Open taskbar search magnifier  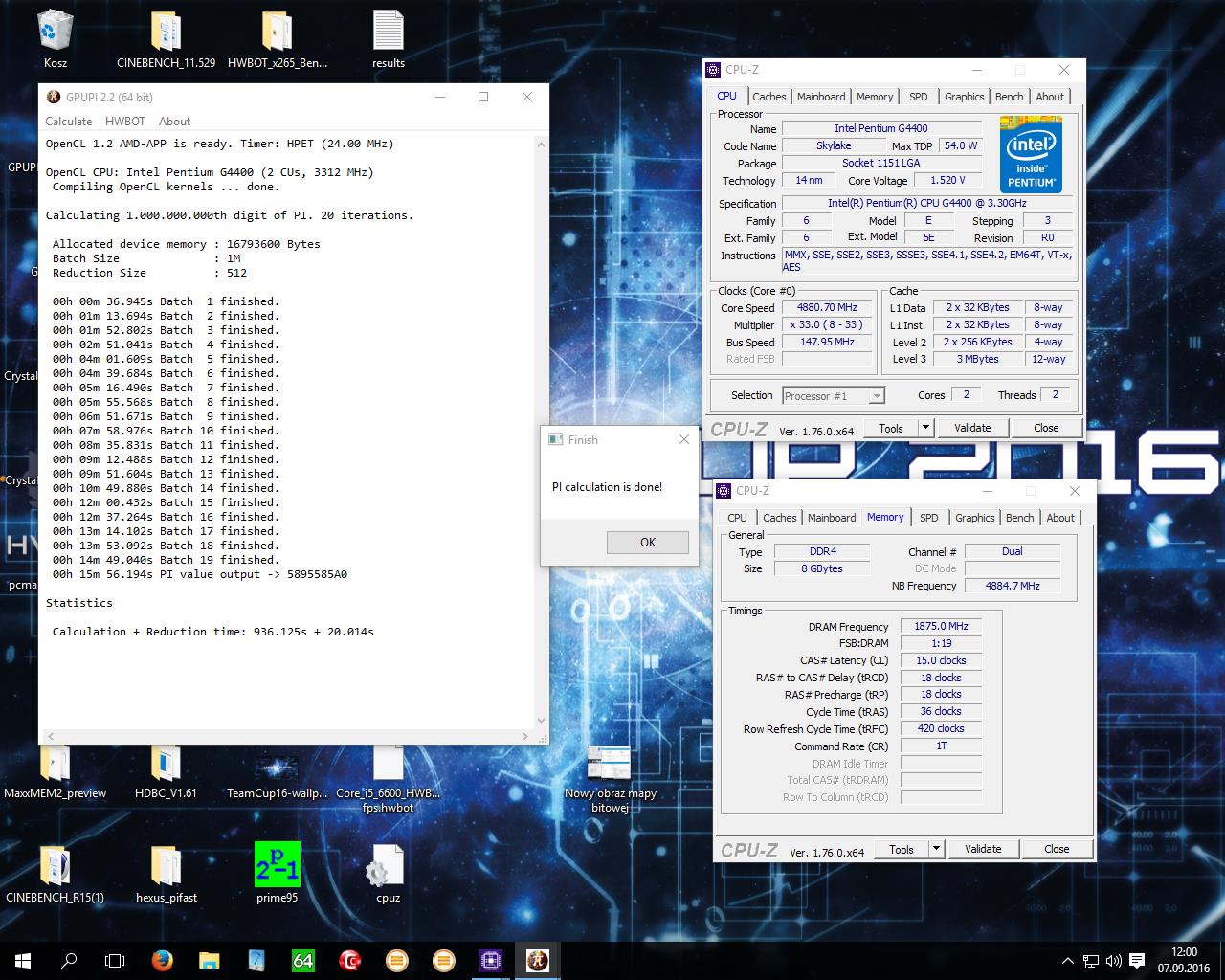(69, 960)
